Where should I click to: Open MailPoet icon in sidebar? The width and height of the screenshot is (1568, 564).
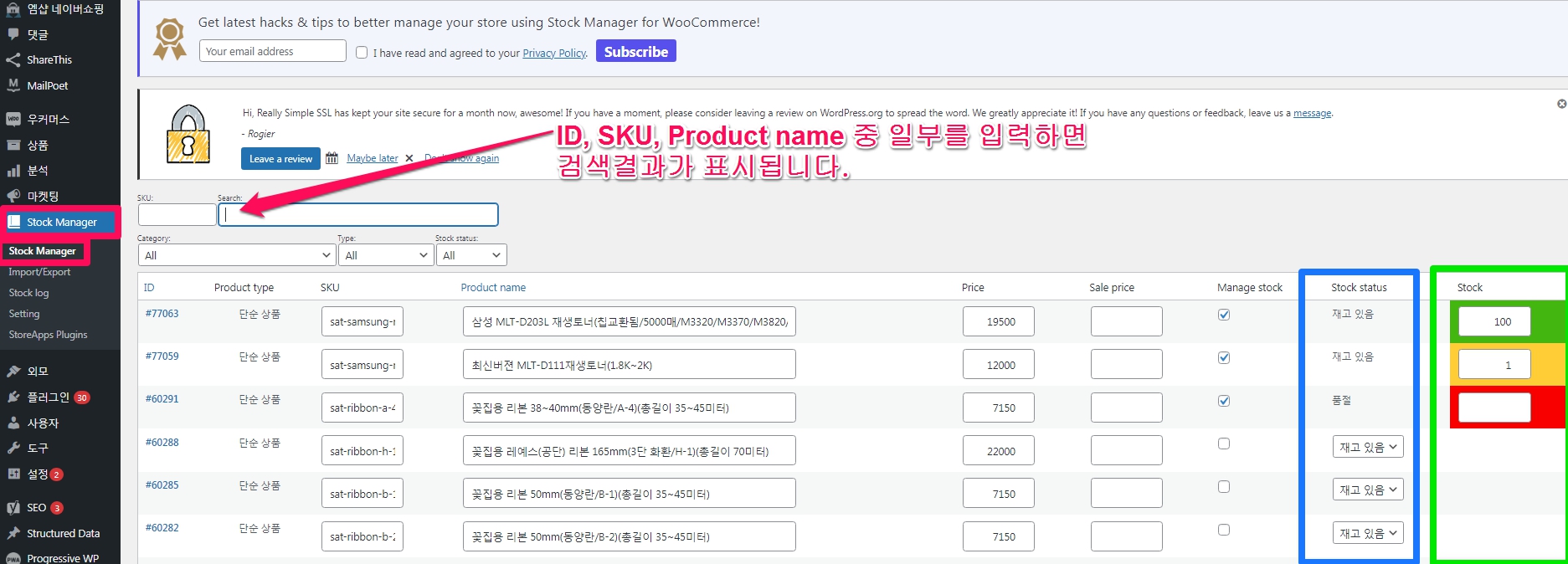[x=13, y=85]
